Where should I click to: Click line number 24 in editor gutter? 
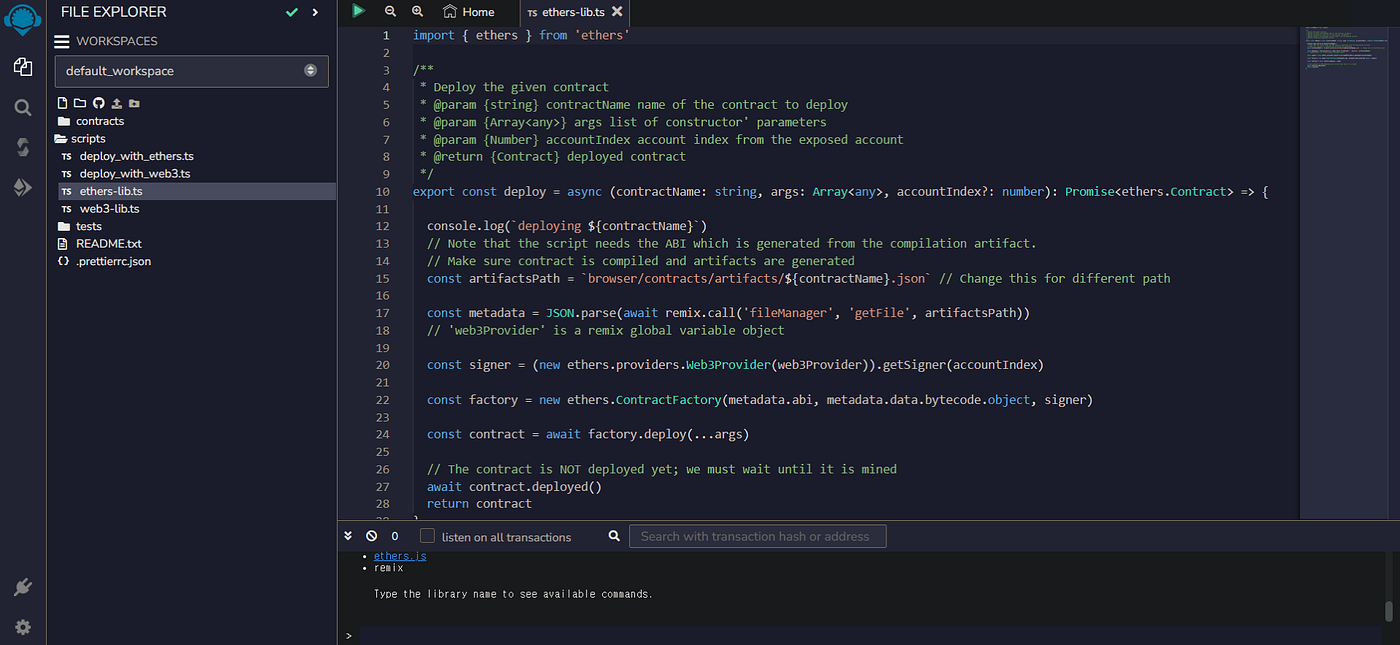click(x=383, y=434)
